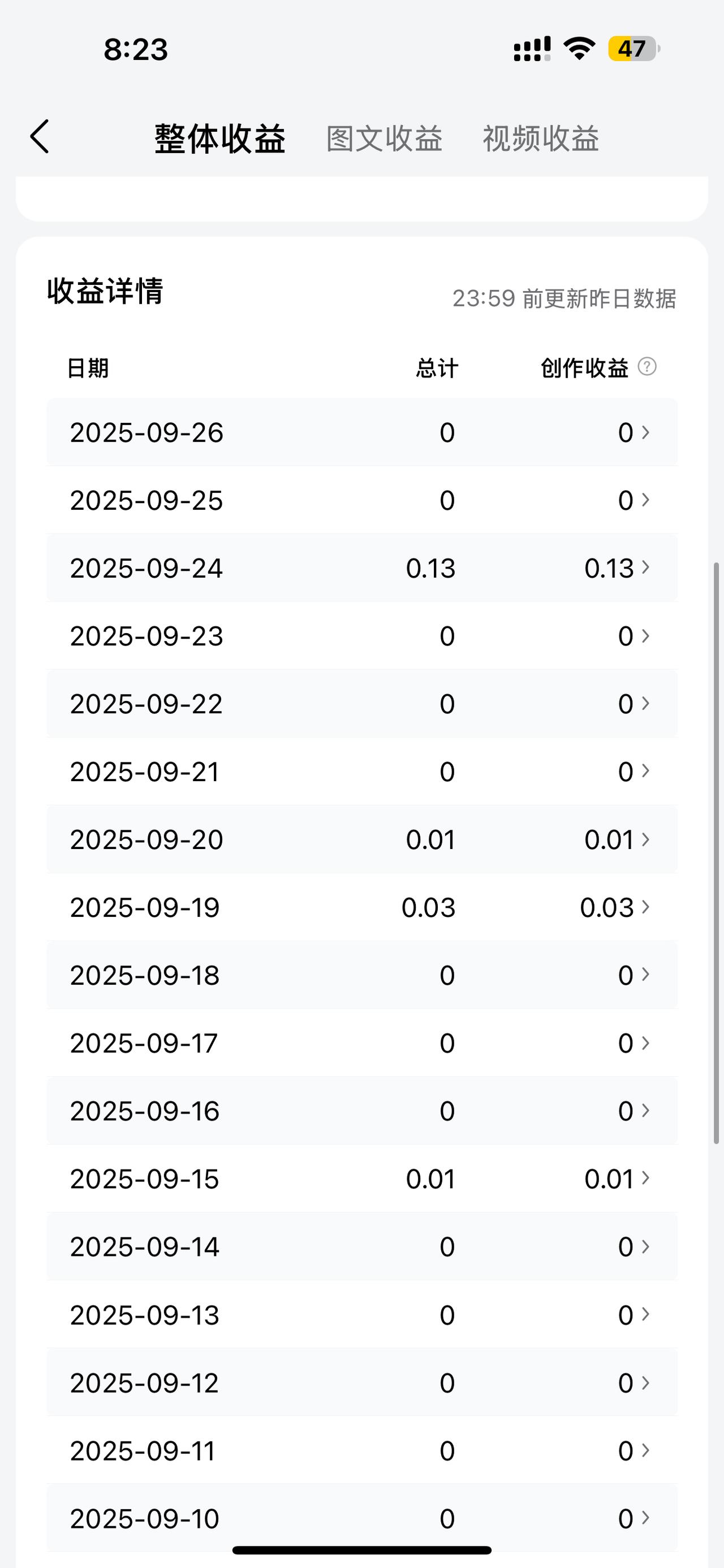Viewport: 724px width, 1568px height.
Task: Tap the clock showing 8:23
Action: [x=136, y=49]
